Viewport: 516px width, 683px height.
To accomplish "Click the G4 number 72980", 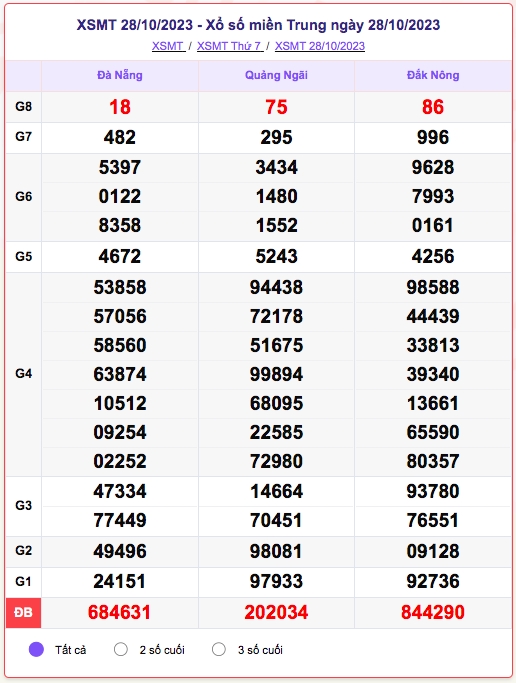I will coord(276,462).
